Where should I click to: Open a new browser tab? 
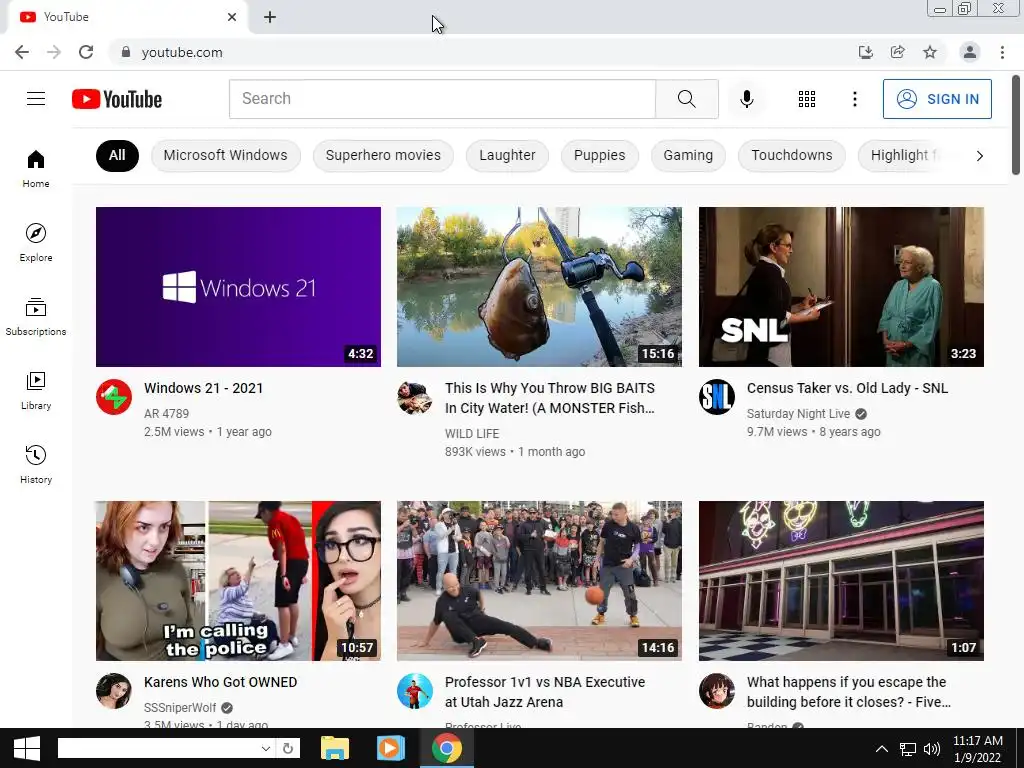tap(270, 17)
